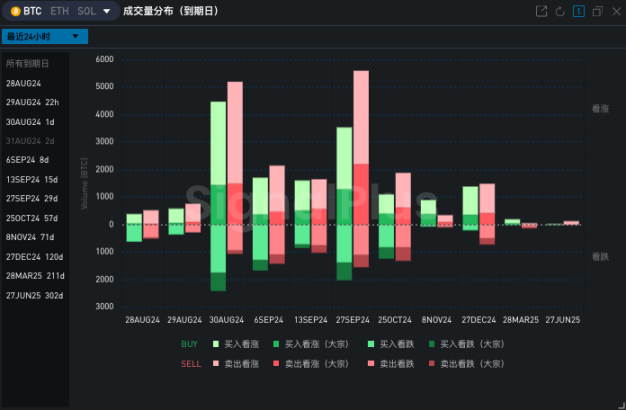Click the 27SEP24 x-axis label
The width and height of the screenshot is (626, 410).
tap(353, 320)
